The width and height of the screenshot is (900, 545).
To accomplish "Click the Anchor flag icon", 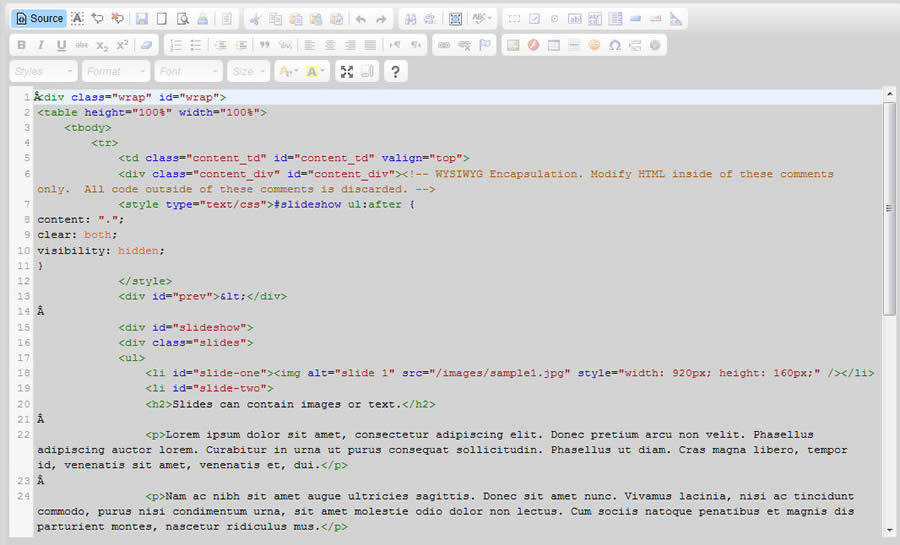I will tap(484, 45).
